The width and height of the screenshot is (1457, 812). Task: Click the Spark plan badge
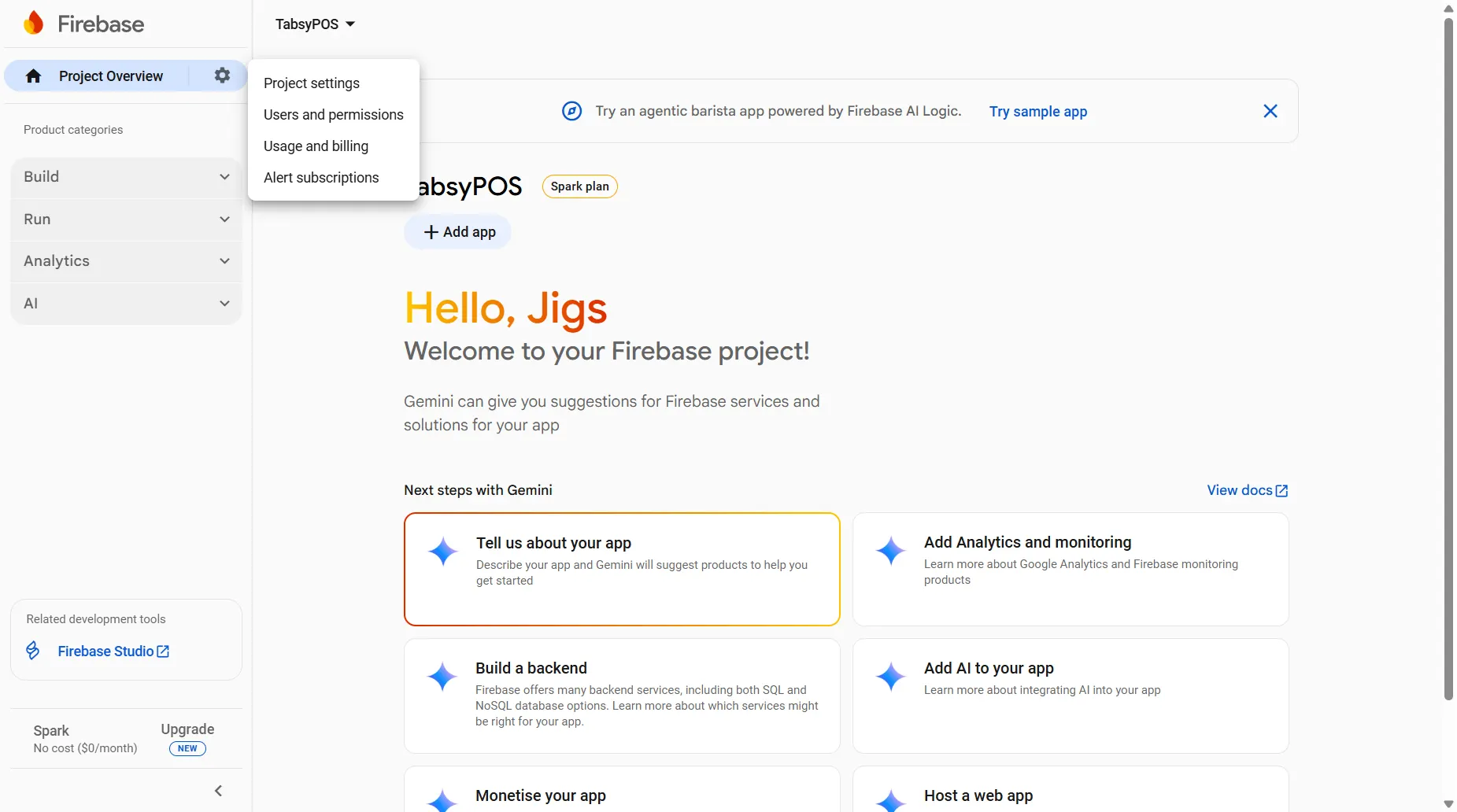tap(580, 186)
